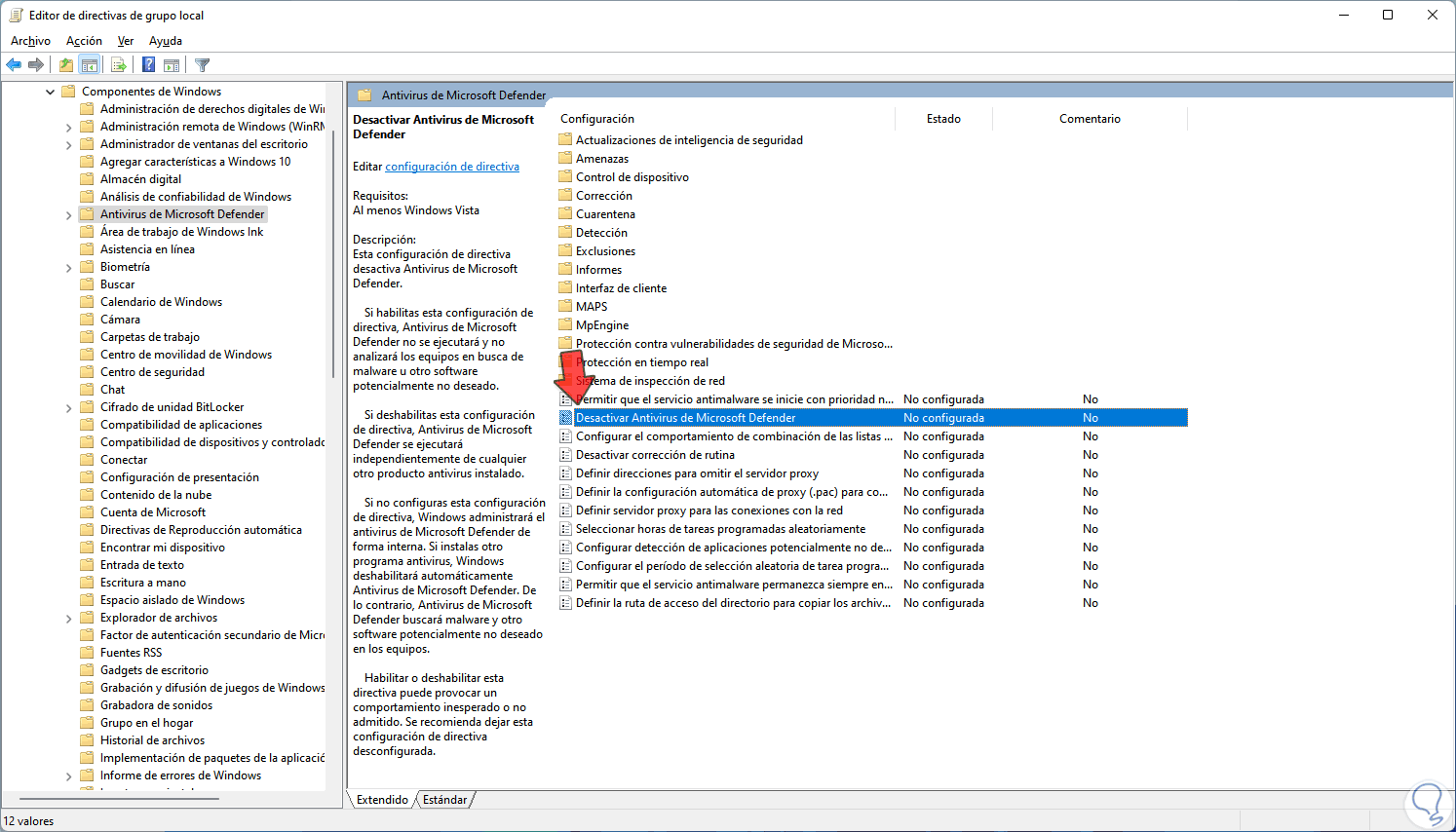Image resolution: width=1456 pixels, height=832 pixels.
Task: Open the configuración de directiva link
Action: [x=452, y=167]
